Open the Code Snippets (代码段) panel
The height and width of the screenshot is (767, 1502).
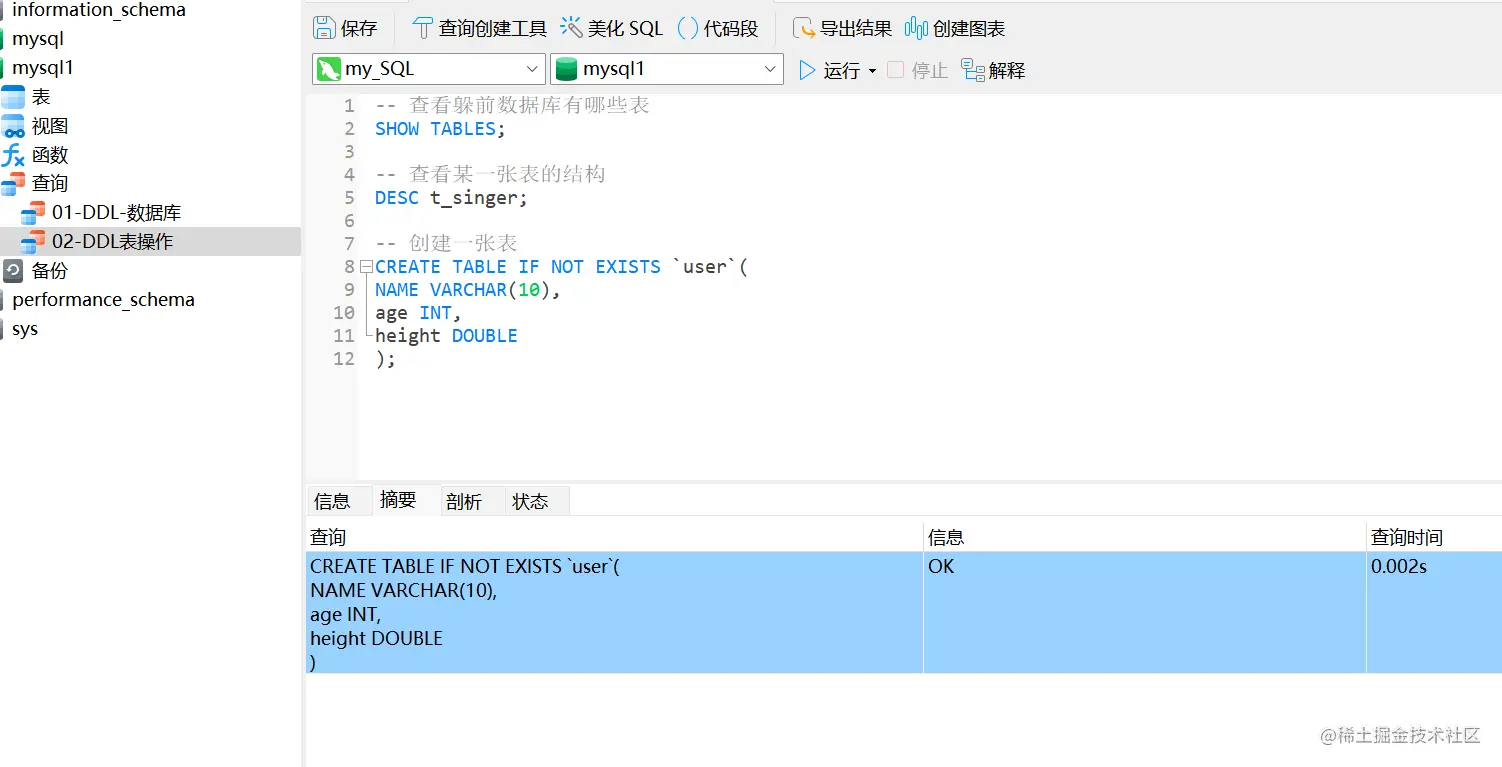point(718,28)
